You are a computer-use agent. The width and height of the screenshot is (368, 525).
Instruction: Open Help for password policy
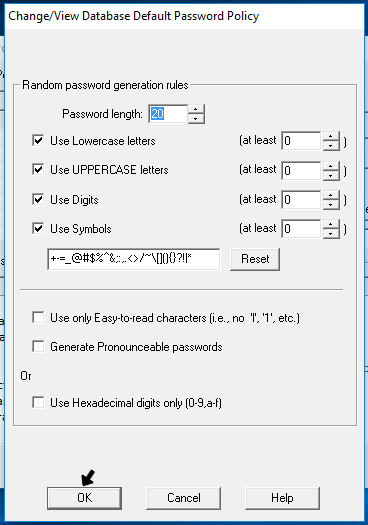tap(282, 498)
